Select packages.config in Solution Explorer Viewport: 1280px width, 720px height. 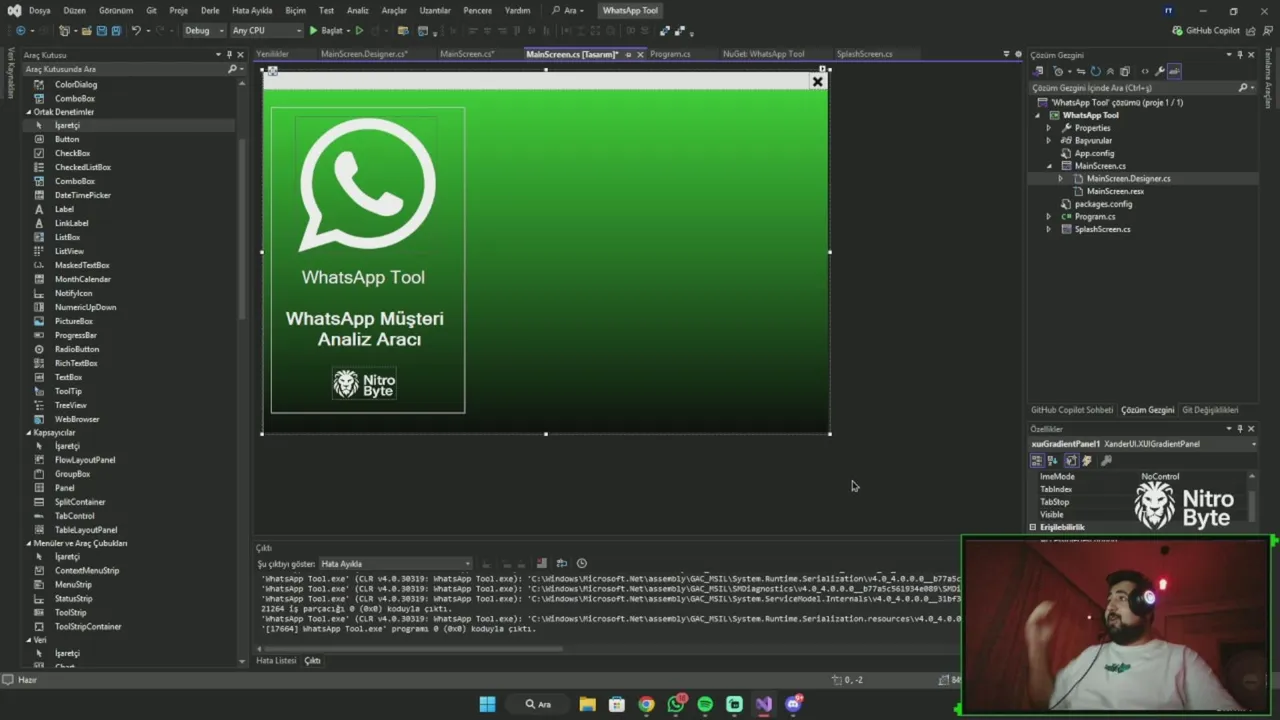point(1103,204)
